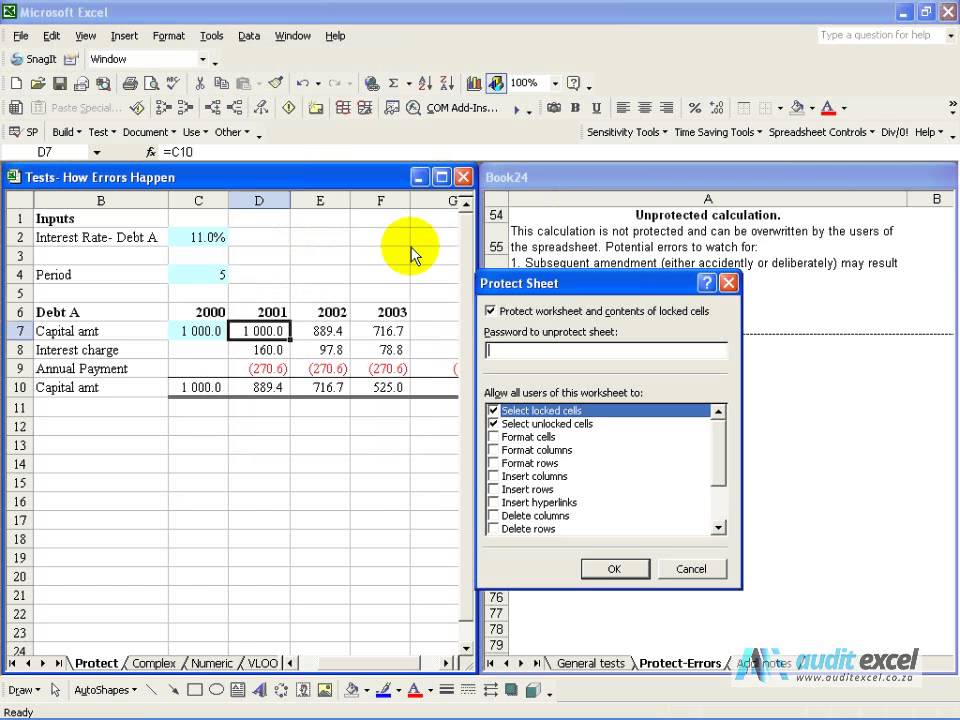This screenshot has width=960, height=720.
Task: Click Cancel in Protect Sheet dialog
Action: 692,569
